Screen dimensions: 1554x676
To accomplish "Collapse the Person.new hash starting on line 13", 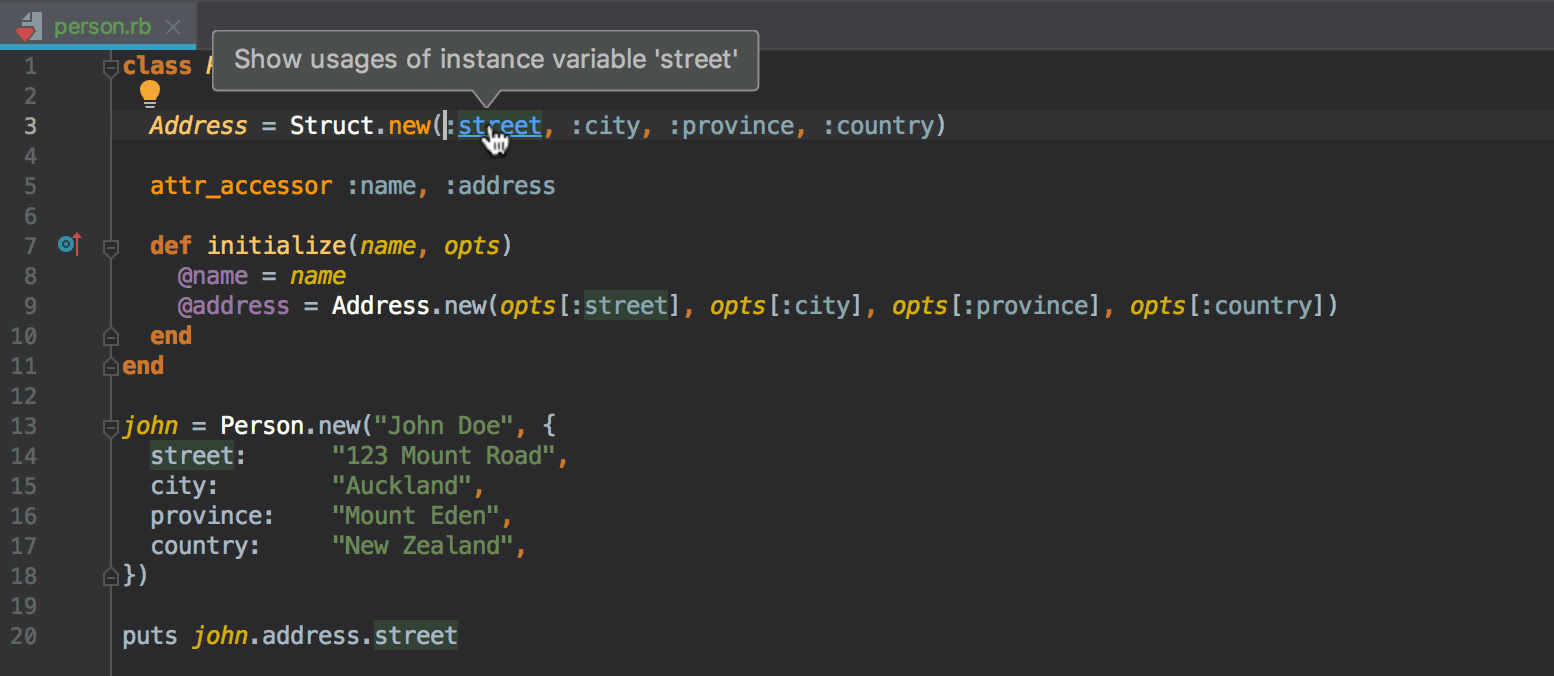I will [111, 427].
